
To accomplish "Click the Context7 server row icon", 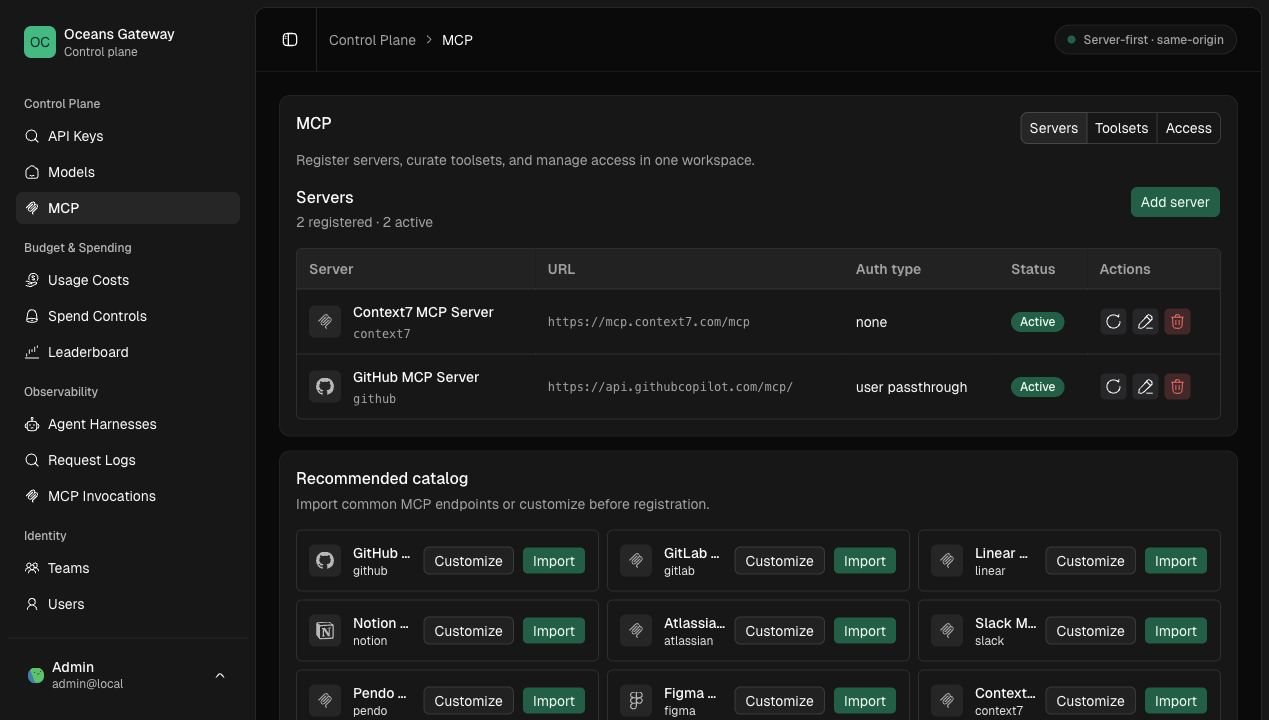I will pyautogui.click(x=325, y=322).
